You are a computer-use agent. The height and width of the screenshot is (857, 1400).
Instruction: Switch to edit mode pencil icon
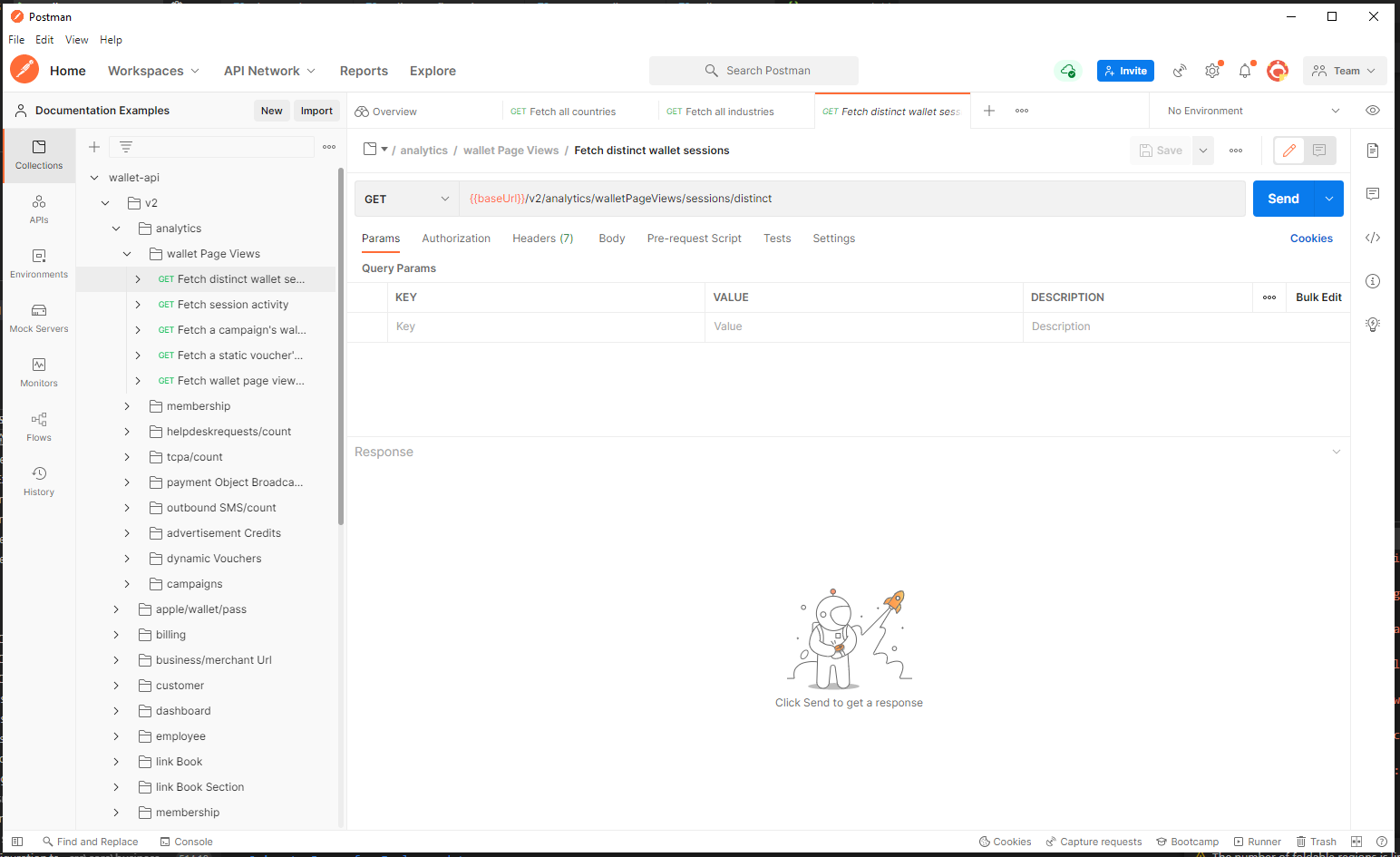click(x=1289, y=151)
